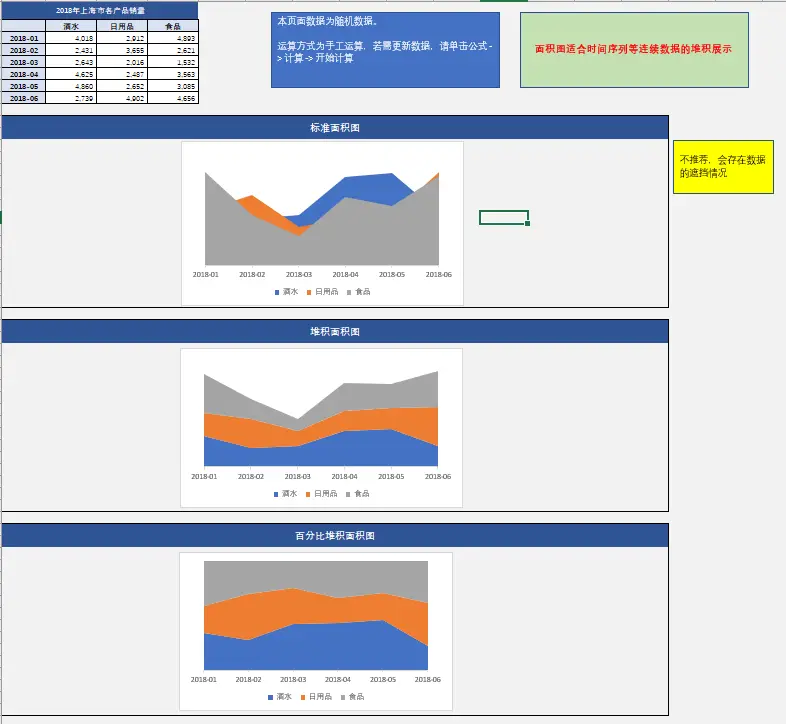Select the blue text box about 随机数据
Viewport: 786px width, 724px height.
[385, 50]
